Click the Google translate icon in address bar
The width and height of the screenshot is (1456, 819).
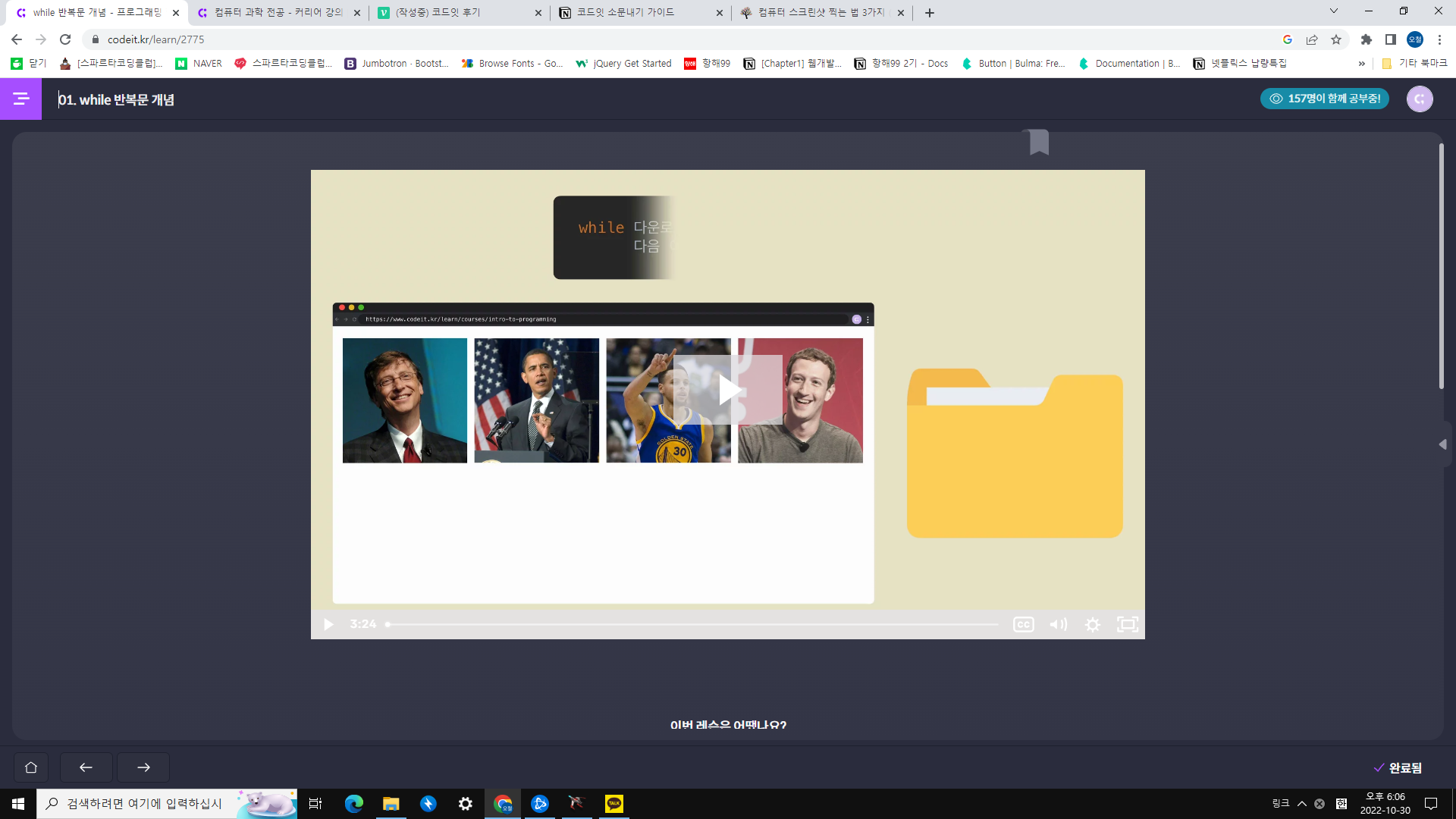(1288, 39)
